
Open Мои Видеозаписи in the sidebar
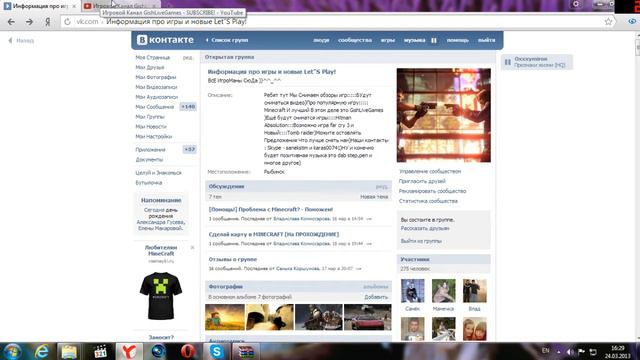[x=156, y=87]
